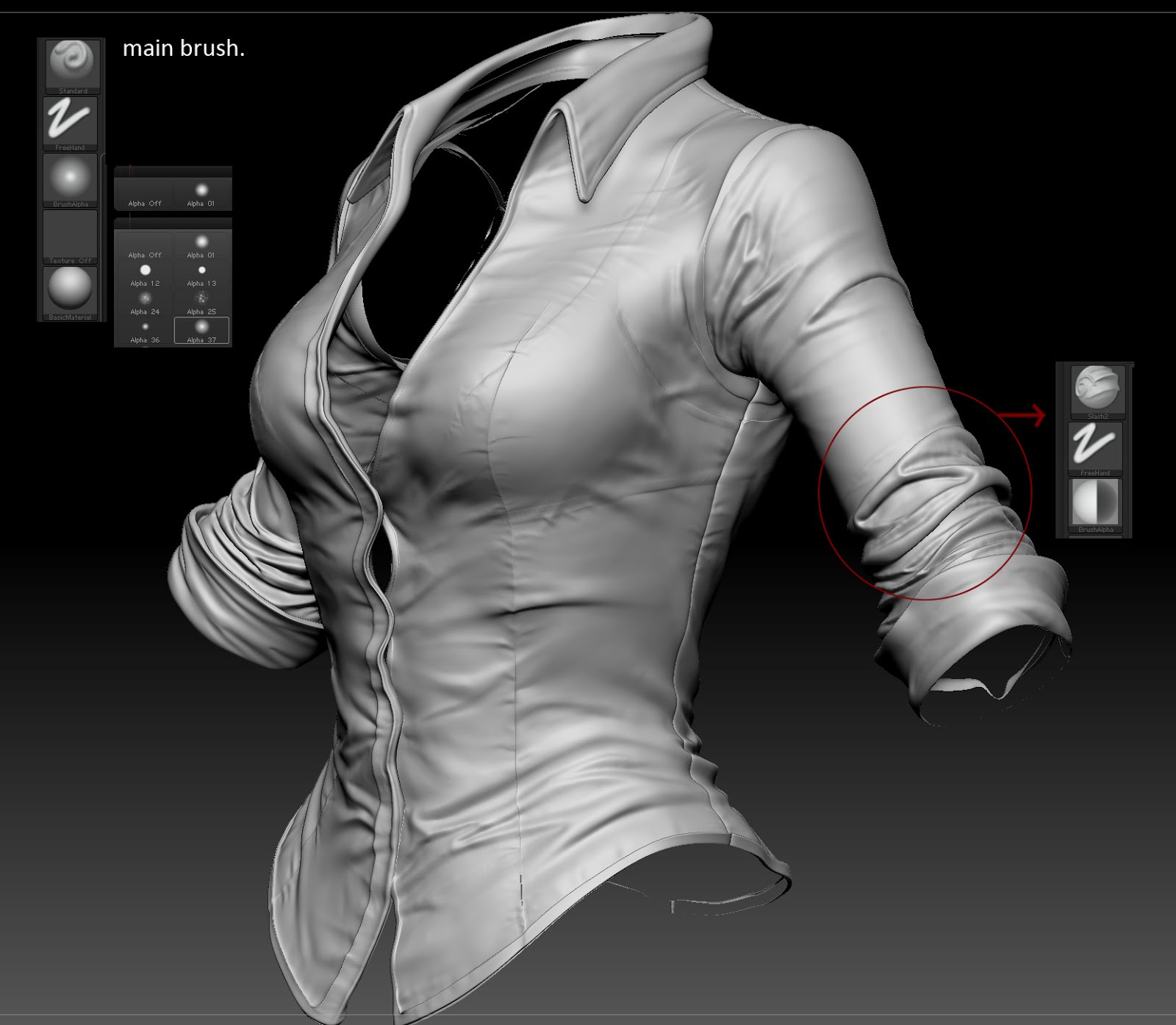Select the BasicMaterial sphere
This screenshot has height=1025, width=1176.
click(x=71, y=293)
